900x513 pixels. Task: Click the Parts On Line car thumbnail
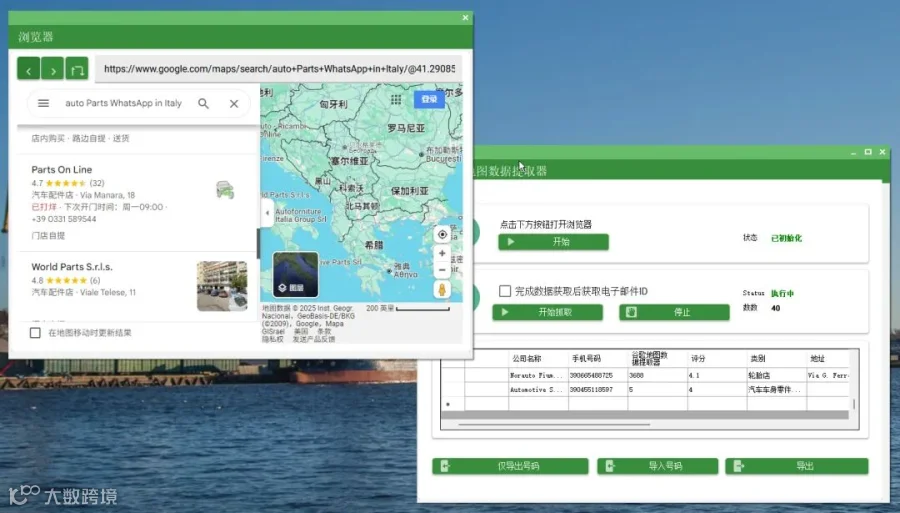click(x=225, y=189)
